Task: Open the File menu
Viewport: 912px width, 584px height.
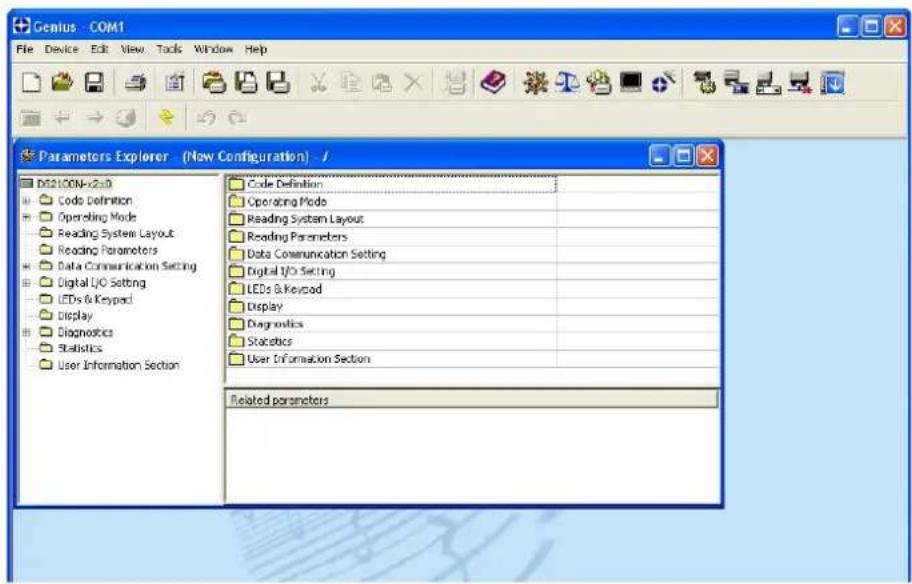Action: coord(25,49)
